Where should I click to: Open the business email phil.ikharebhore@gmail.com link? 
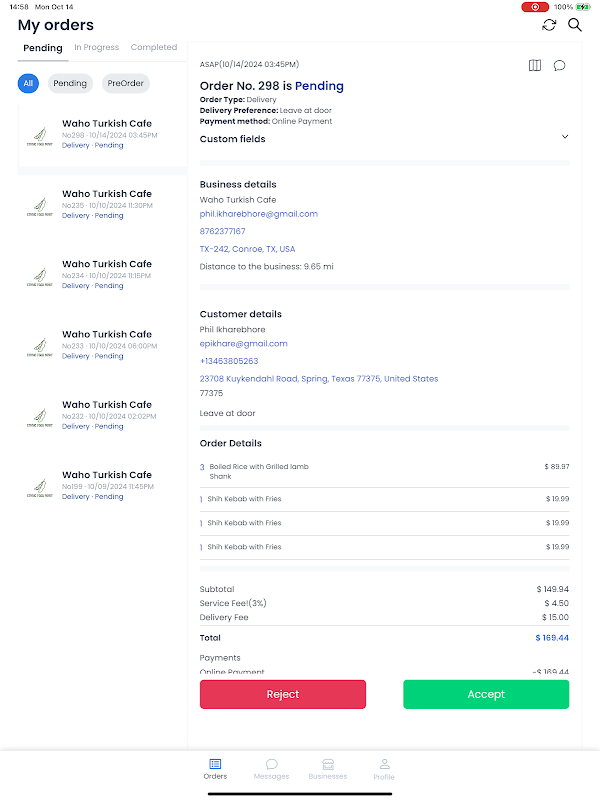259,214
